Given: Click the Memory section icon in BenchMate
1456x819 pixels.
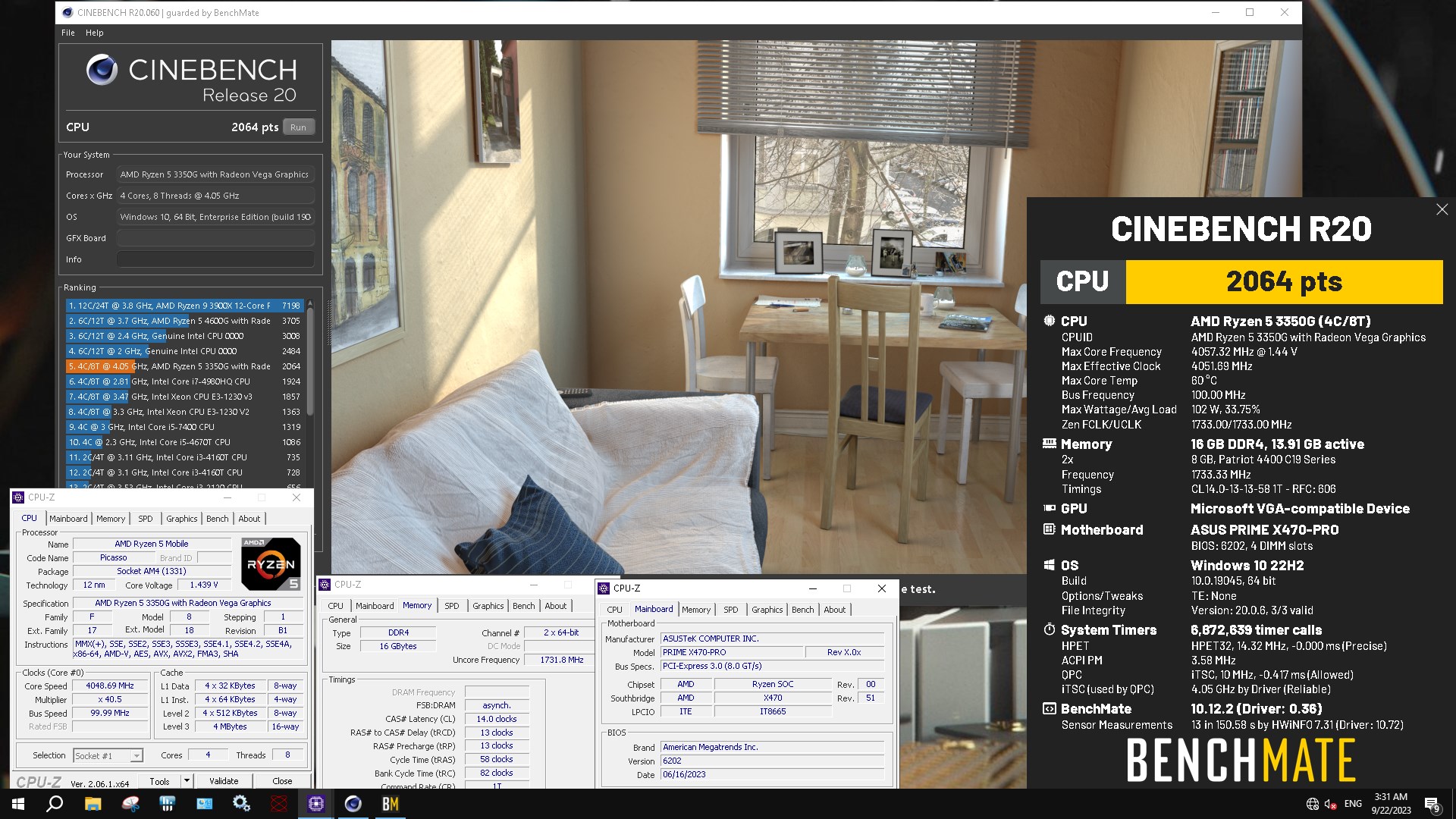Looking at the screenshot, I should point(1050,444).
